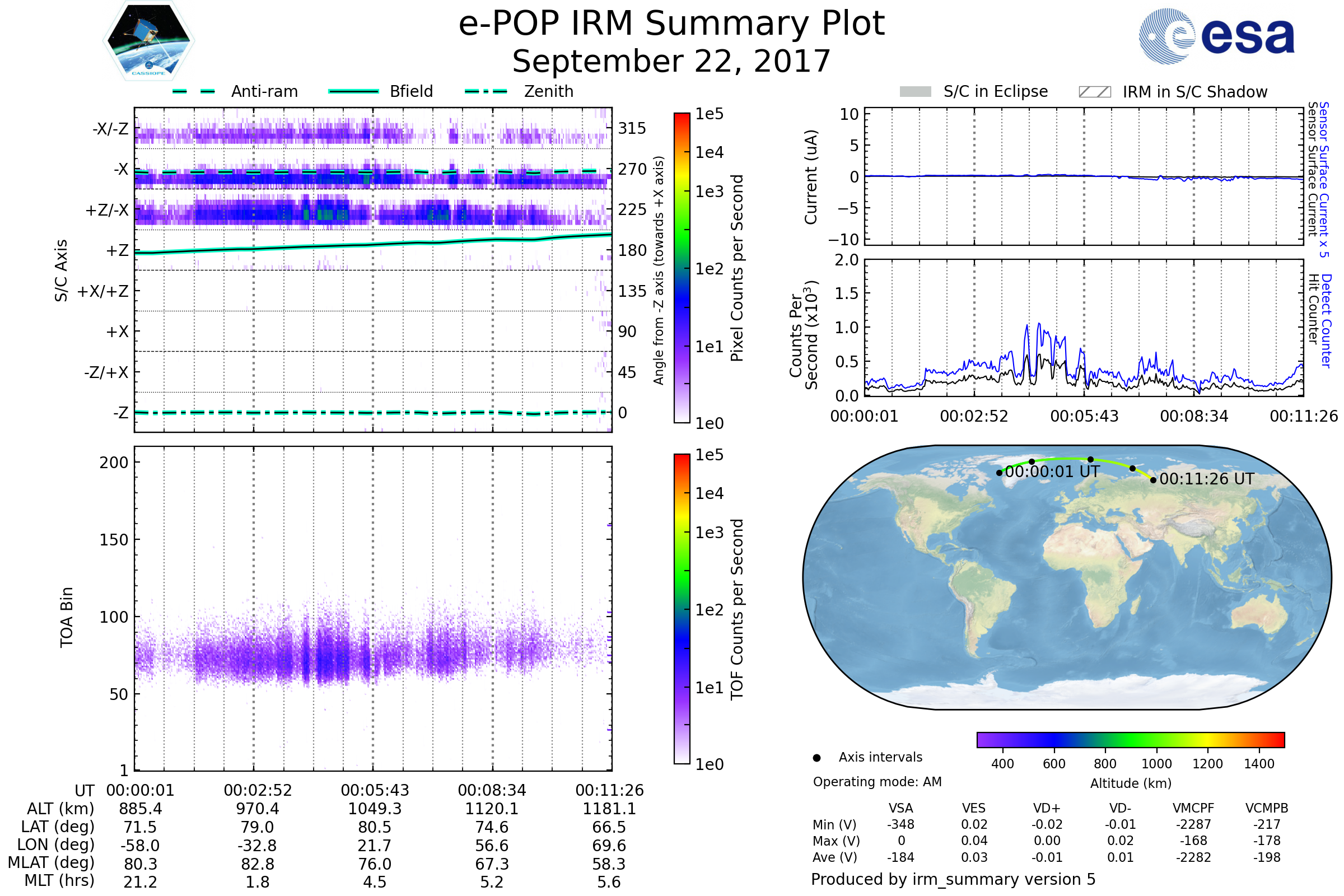The width and height of the screenshot is (1344, 896).
Task: Click the Zenith dash-dot legend marker
Action: click(x=486, y=91)
